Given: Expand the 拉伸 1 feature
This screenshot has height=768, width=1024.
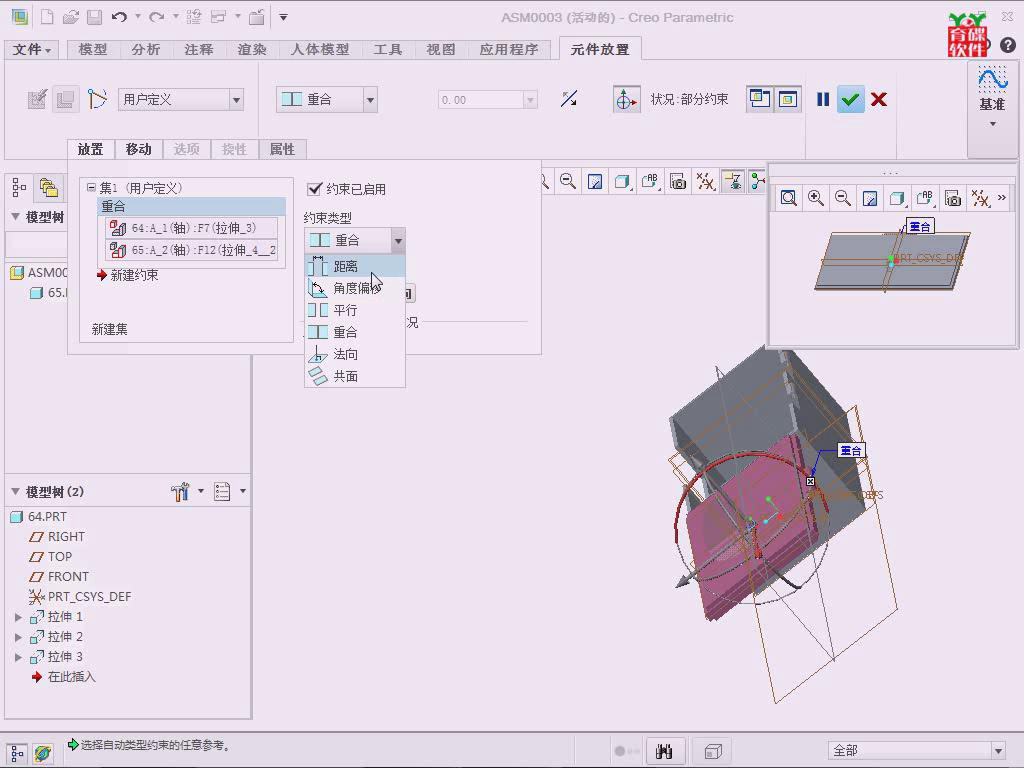Looking at the screenshot, I should click(18, 617).
